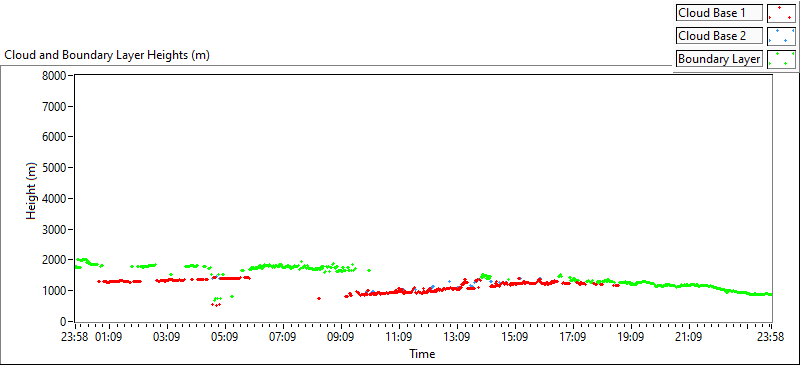
Task: Click the 6000 height axis label
Action: [56, 137]
